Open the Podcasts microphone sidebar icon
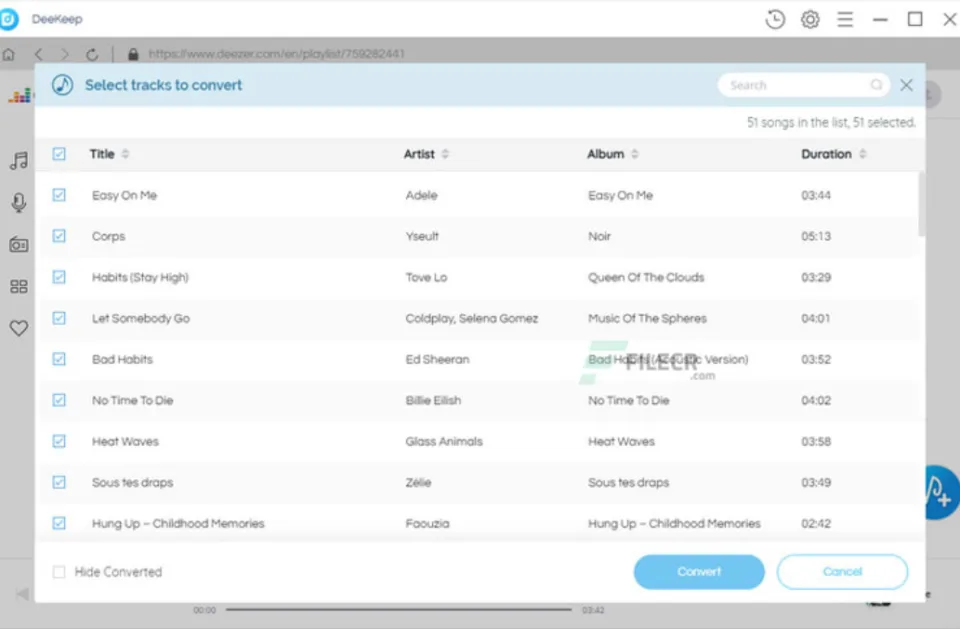 pos(19,202)
